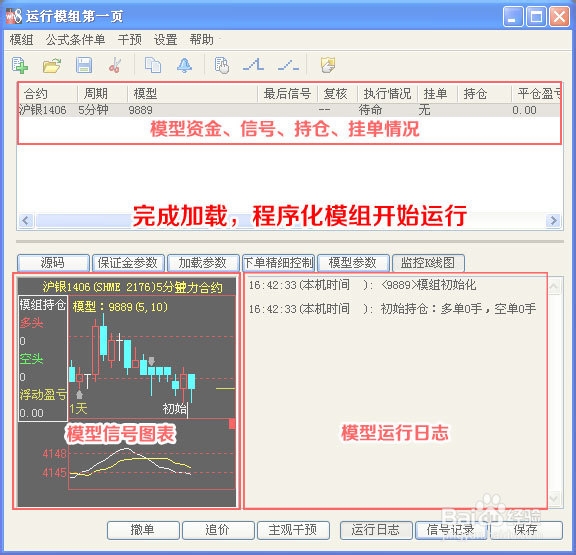576x555 pixels.
Task: Open the 模组 menu
Action: pos(21,40)
